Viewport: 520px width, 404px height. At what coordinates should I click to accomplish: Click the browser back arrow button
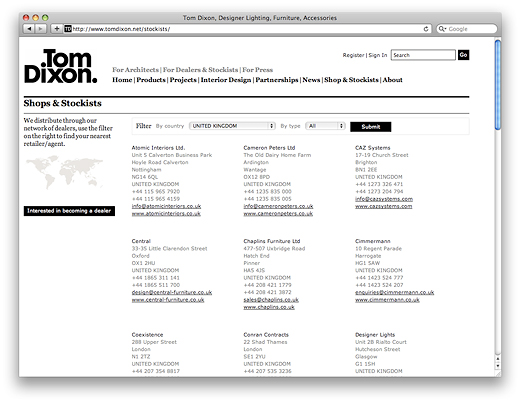pyautogui.click(x=29, y=29)
